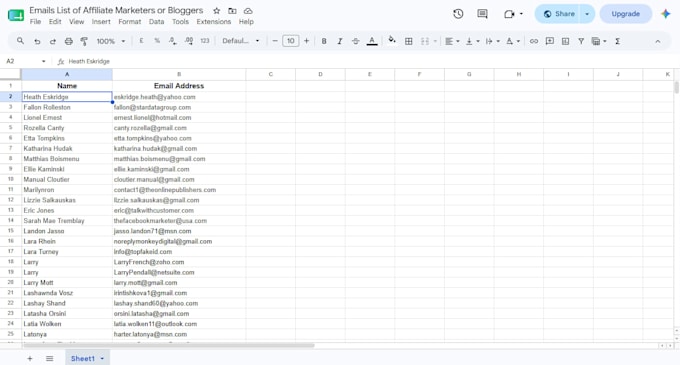Toggle italic formatting

pos(340,41)
